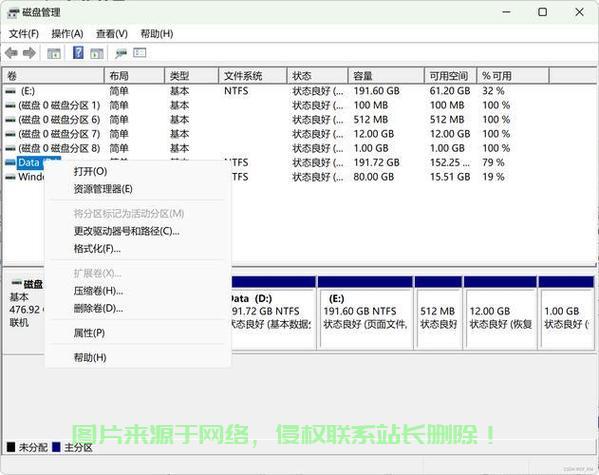Click the 152.25 free space cell
This screenshot has height=475, width=599.
(450, 163)
